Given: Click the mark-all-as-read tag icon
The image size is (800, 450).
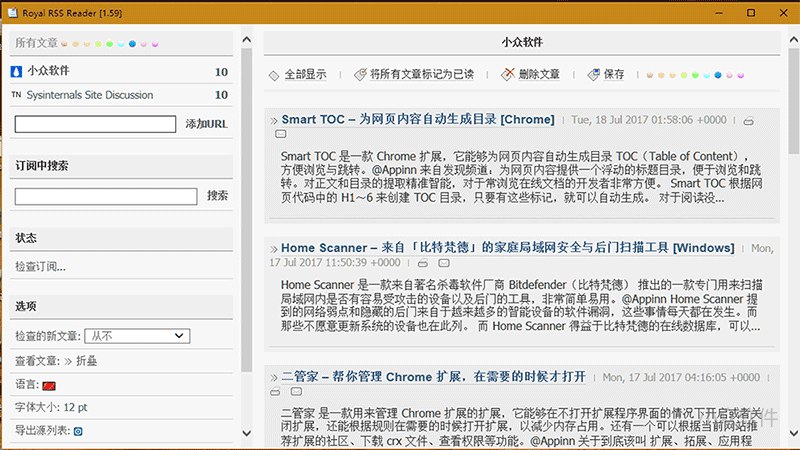Looking at the screenshot, I should coord(360,75).
